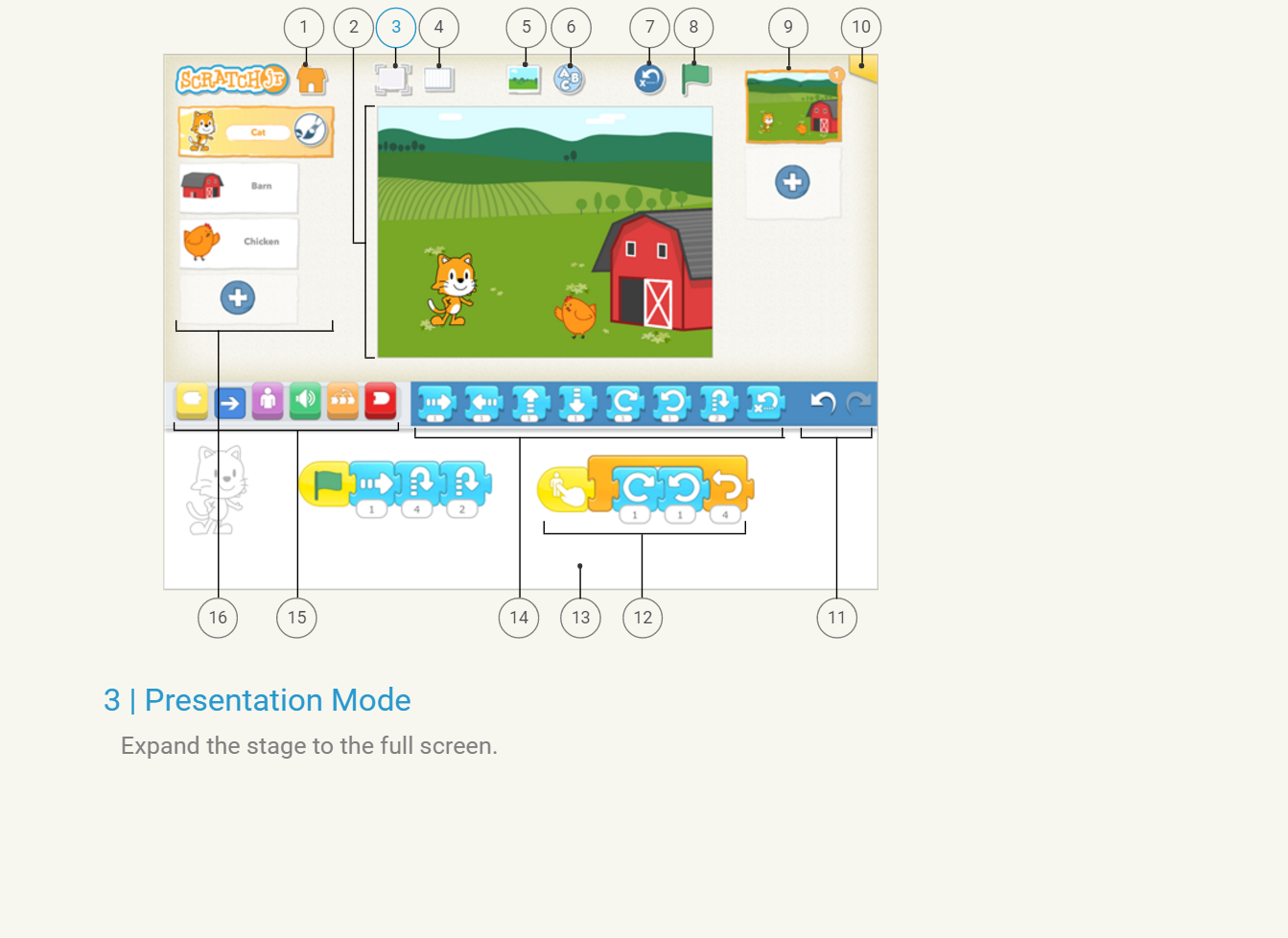
Task: Click guide number 13 below the programming area
Action: coord(581,618)
